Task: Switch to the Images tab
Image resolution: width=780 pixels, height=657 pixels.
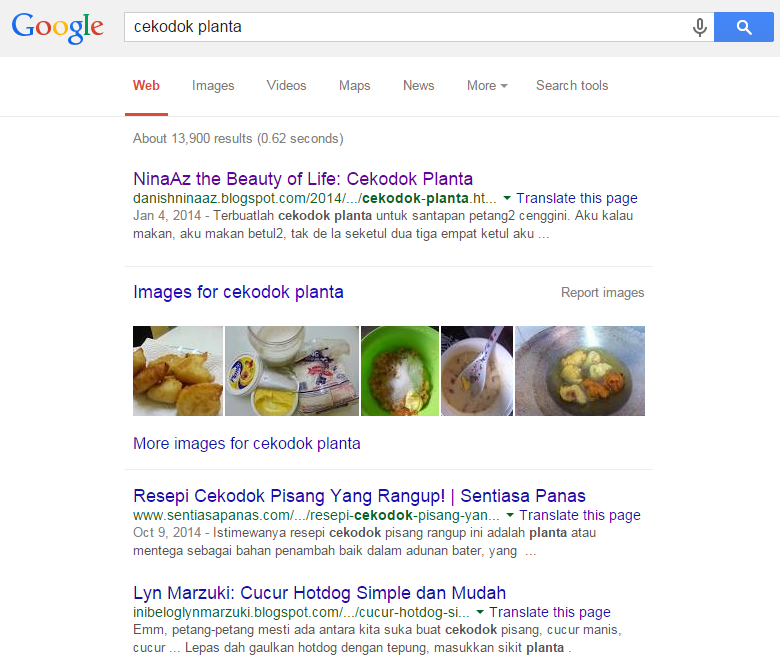Action: 213,86
